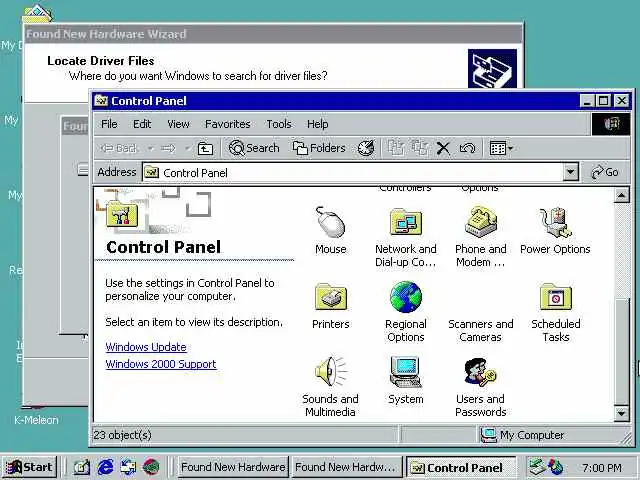Click the Delete X toolbar icon
This screenshot has width=640, height=480.
(443, 148)
